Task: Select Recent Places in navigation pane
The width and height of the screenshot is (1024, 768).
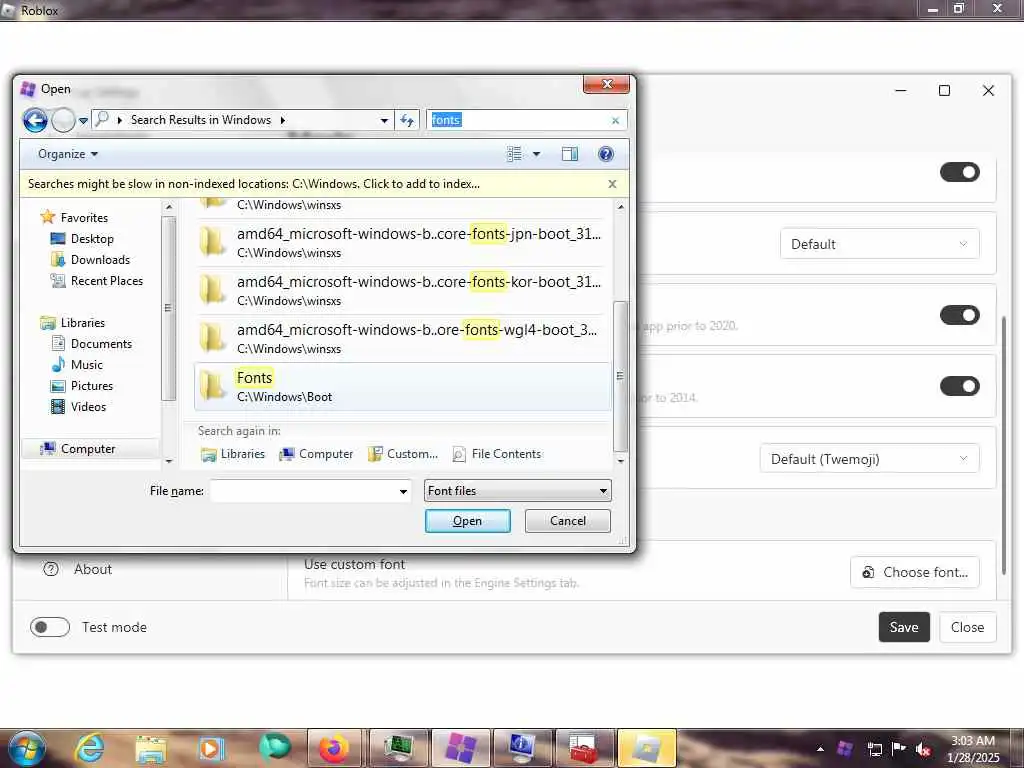Action: [106, 281]
